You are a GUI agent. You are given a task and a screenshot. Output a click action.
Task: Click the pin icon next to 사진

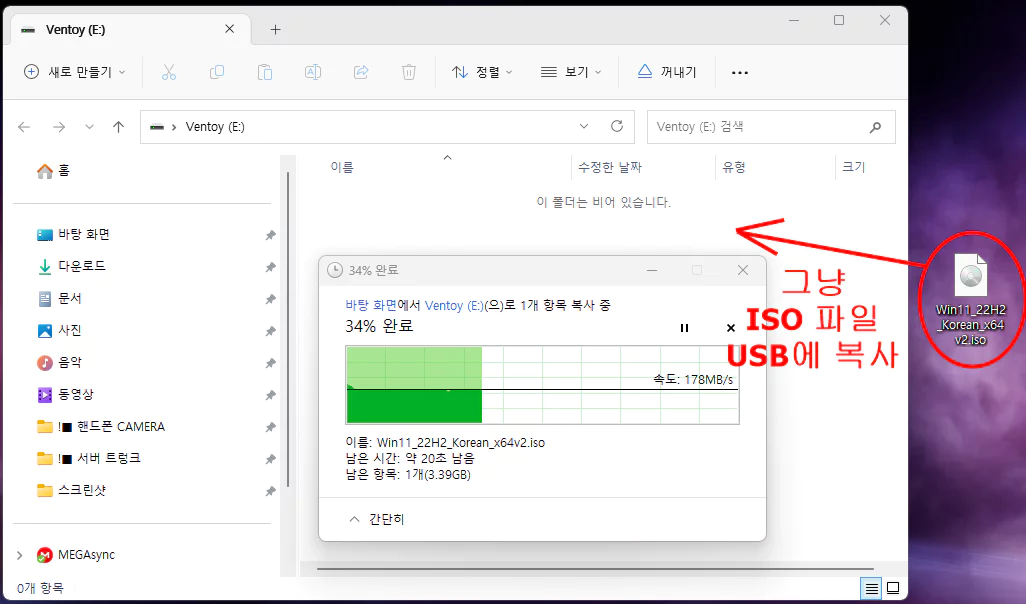click(270, 331)
